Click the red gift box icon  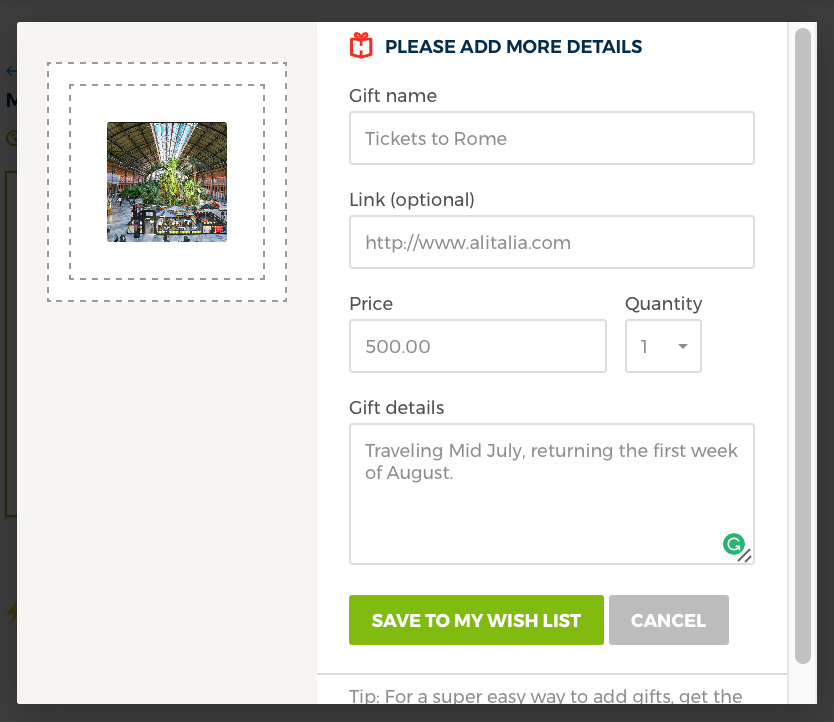360,46
